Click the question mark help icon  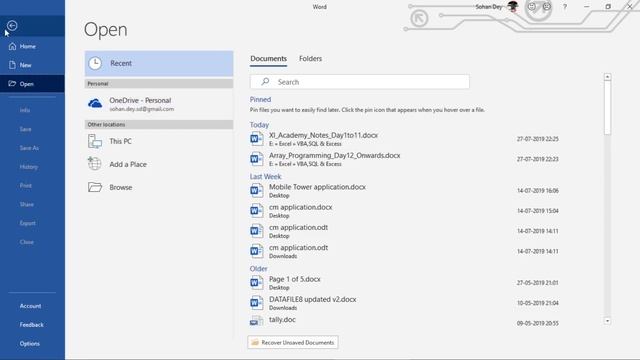pyautogui.click(x=565, y=7)
